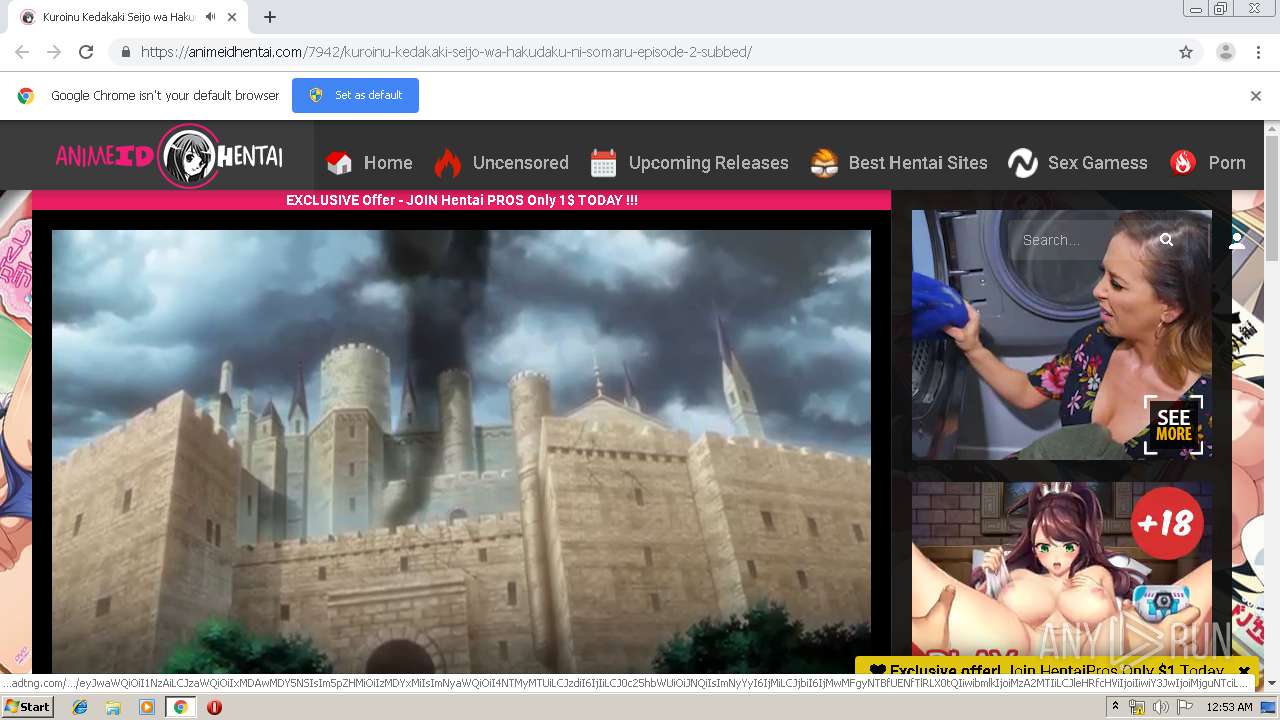The image size is (1280, 720).
Task: Launch Internet Explorer from the taskbar
Action: click(80, 707)
